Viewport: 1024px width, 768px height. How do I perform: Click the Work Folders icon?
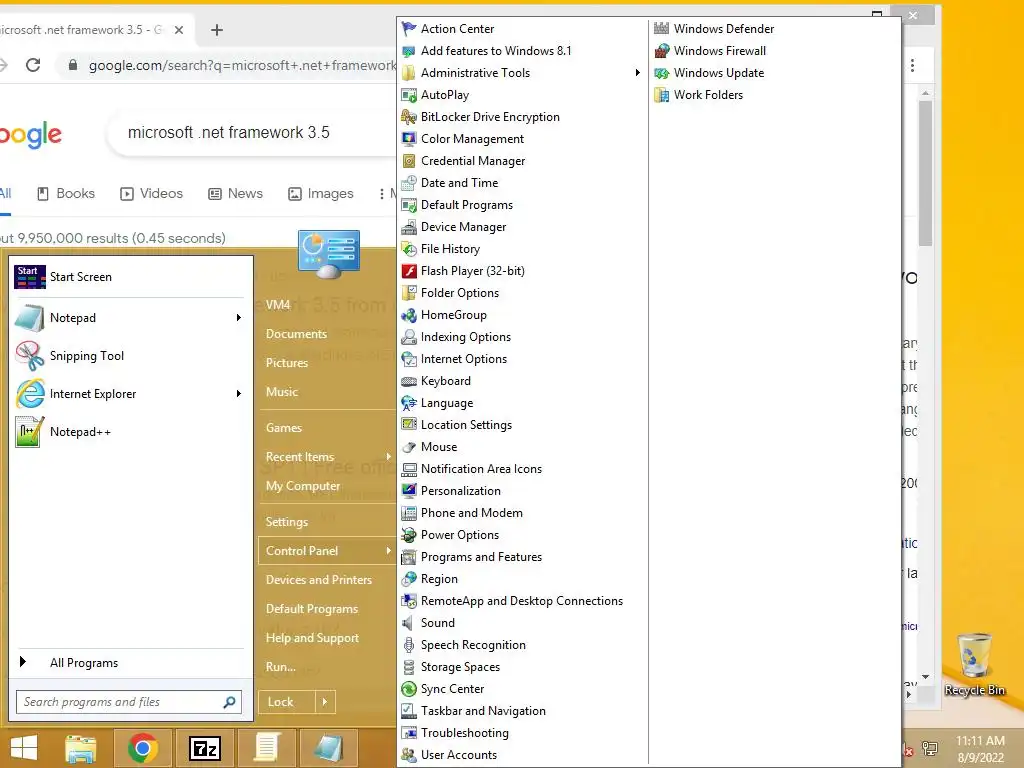click(x=662, y=95)
